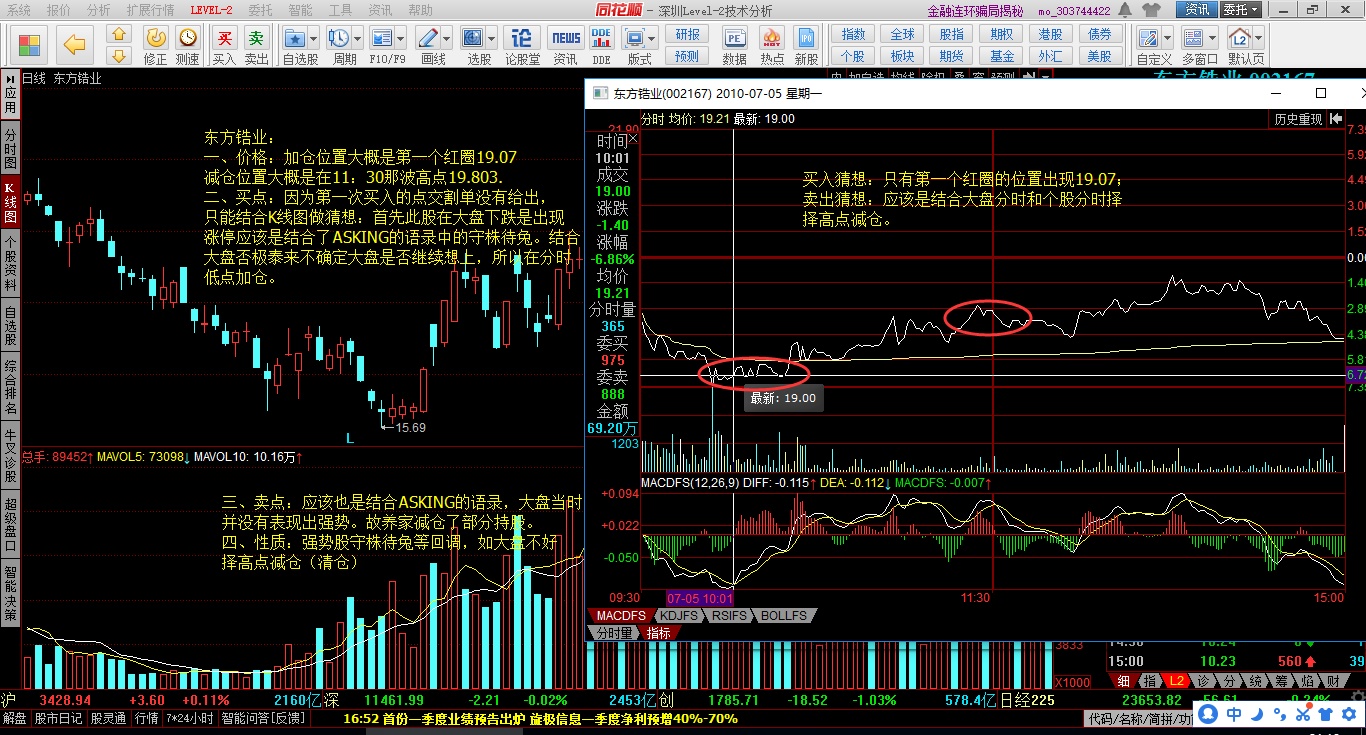Click the 港股 market button
This screenshot has height=735, width=1366.
tap(1050, 34)
